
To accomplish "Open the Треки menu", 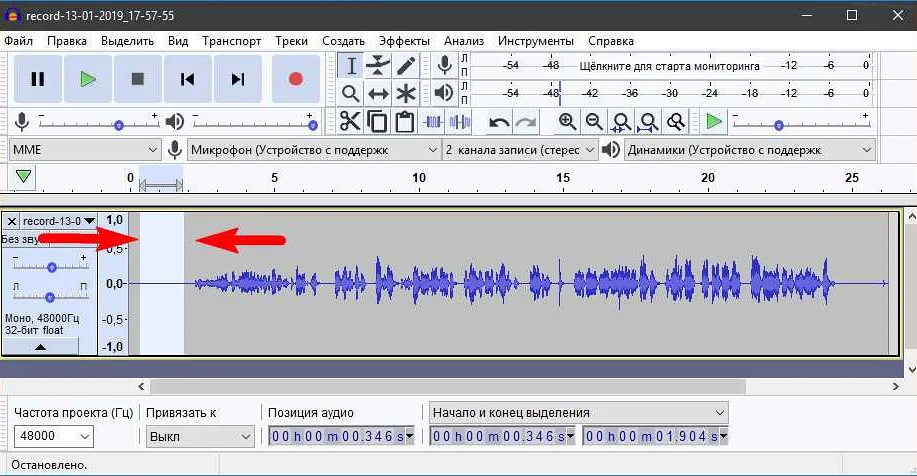I will (291, 41).
